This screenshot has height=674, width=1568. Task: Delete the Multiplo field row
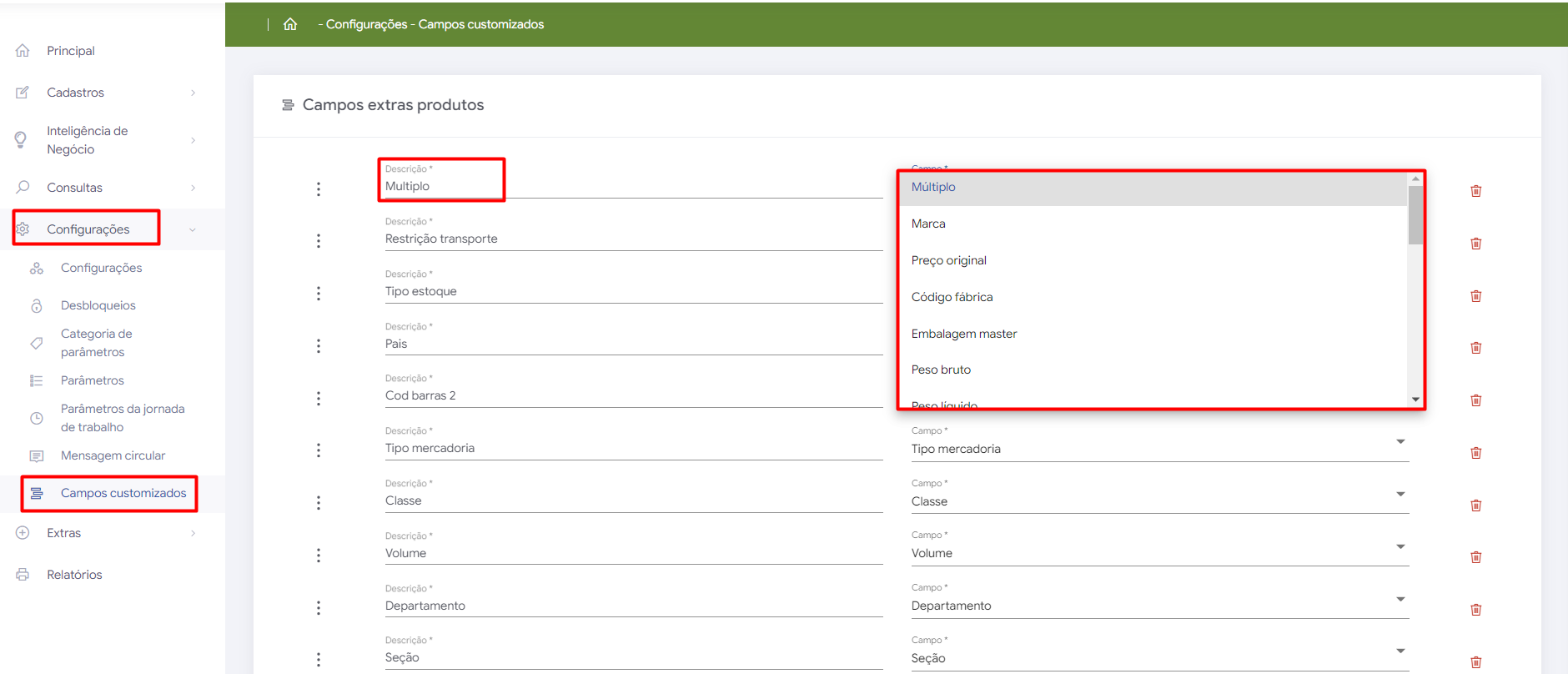coord(1475,191)
